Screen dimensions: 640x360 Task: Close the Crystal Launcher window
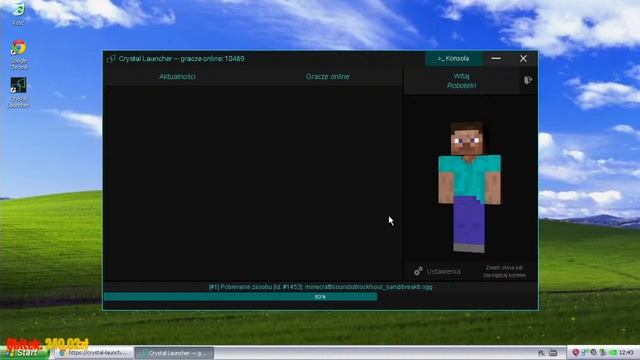523,59
